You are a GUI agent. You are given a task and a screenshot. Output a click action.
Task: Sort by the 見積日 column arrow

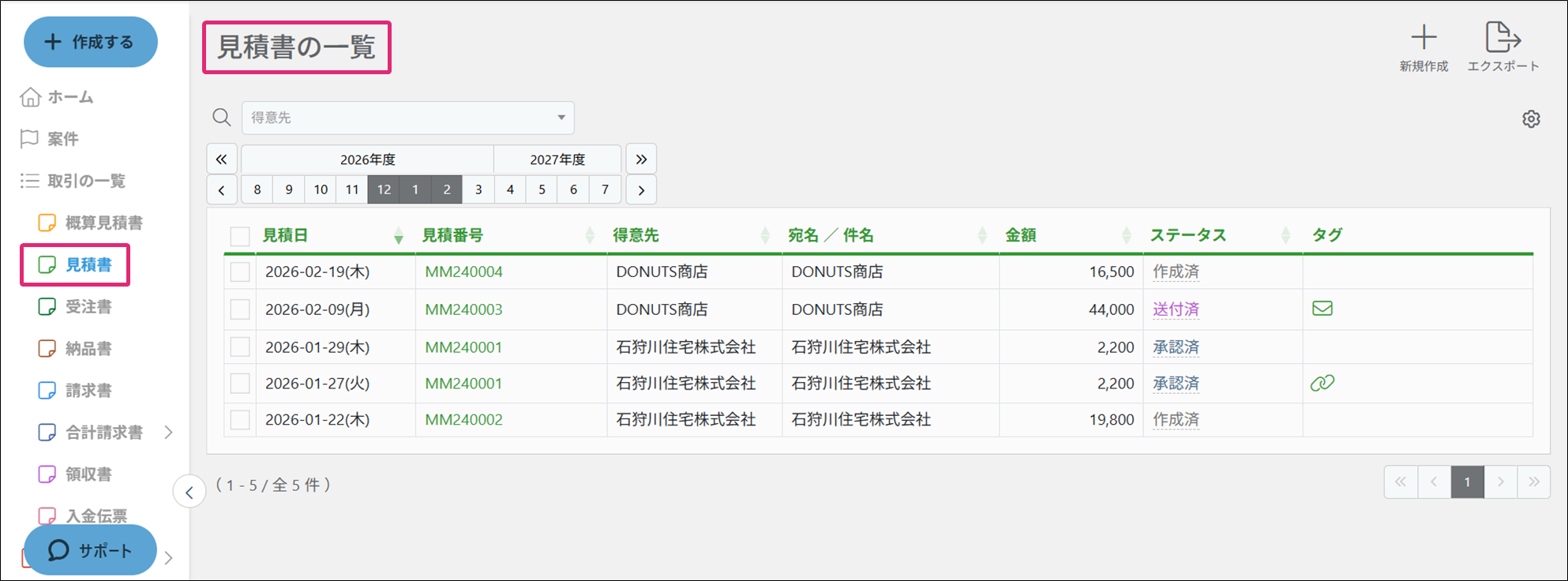click(399, 236)
